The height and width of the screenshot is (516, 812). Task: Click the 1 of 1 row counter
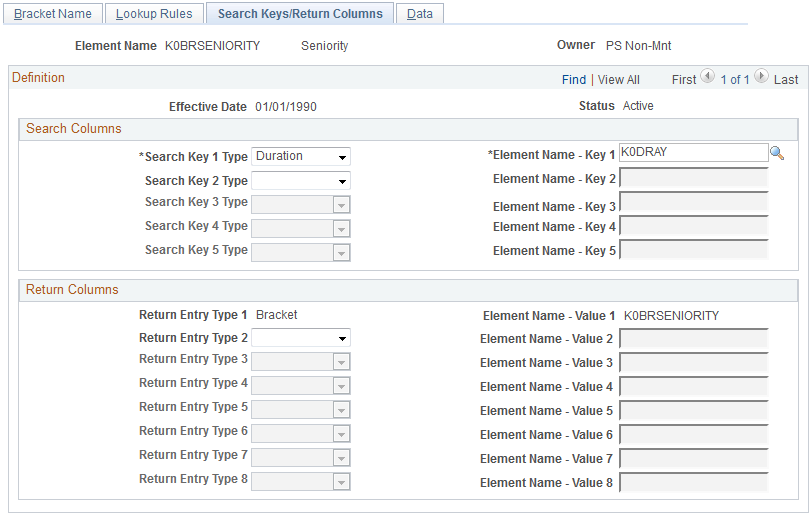point(735,80)
